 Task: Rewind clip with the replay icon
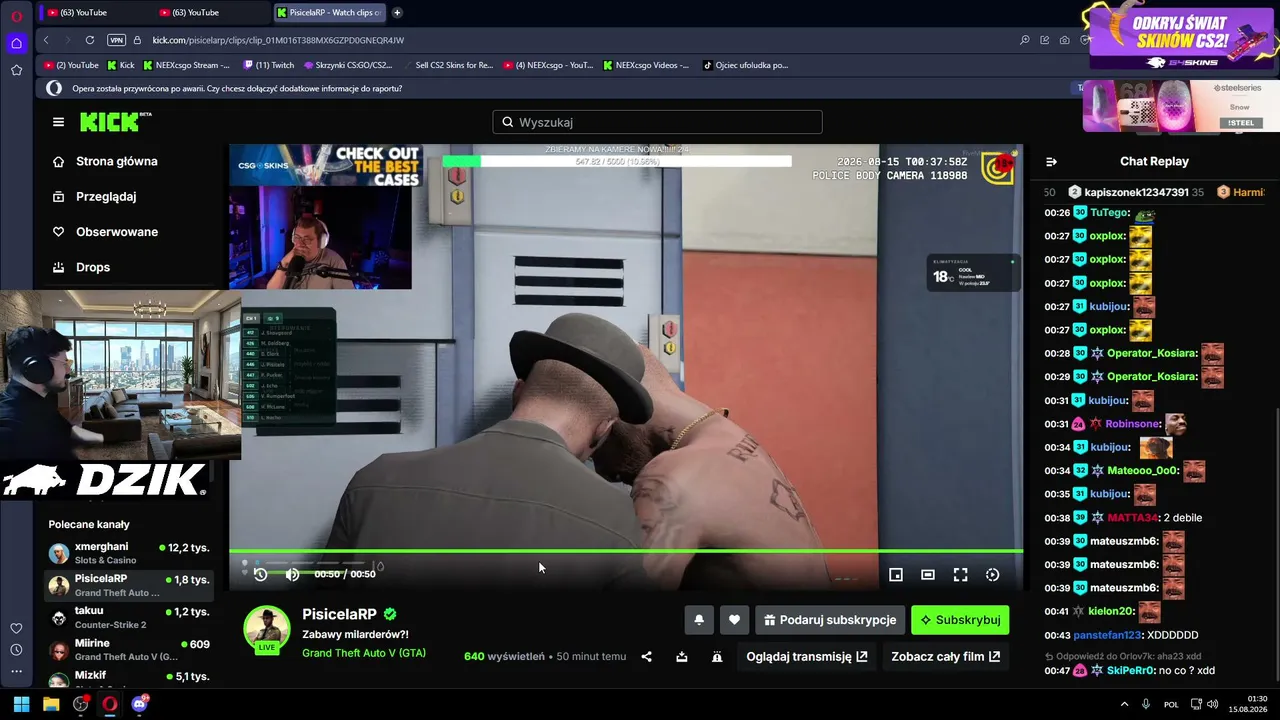260,574
